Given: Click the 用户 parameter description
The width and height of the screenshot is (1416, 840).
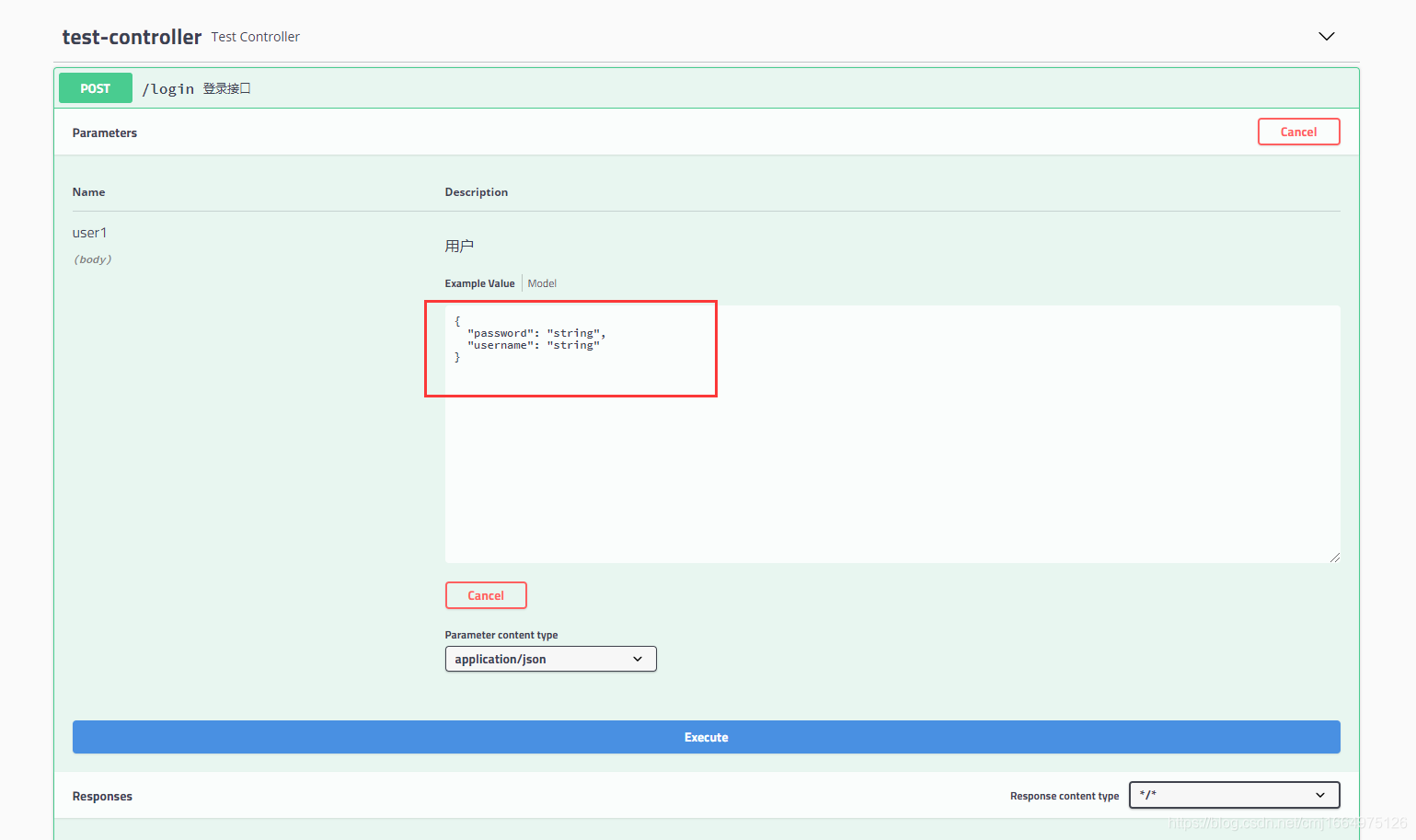Looking at the screenshot, I should click(x=459, y=246).
